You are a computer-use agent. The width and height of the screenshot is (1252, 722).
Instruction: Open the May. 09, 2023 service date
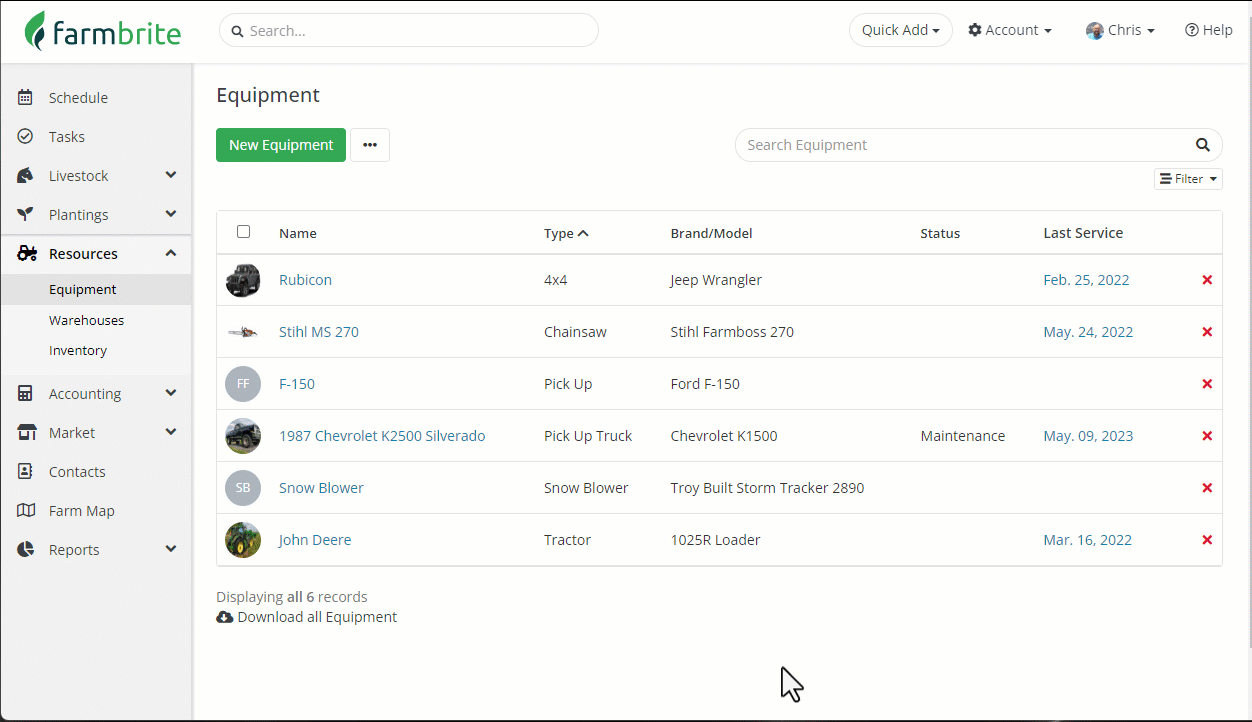coord(1088,436)
